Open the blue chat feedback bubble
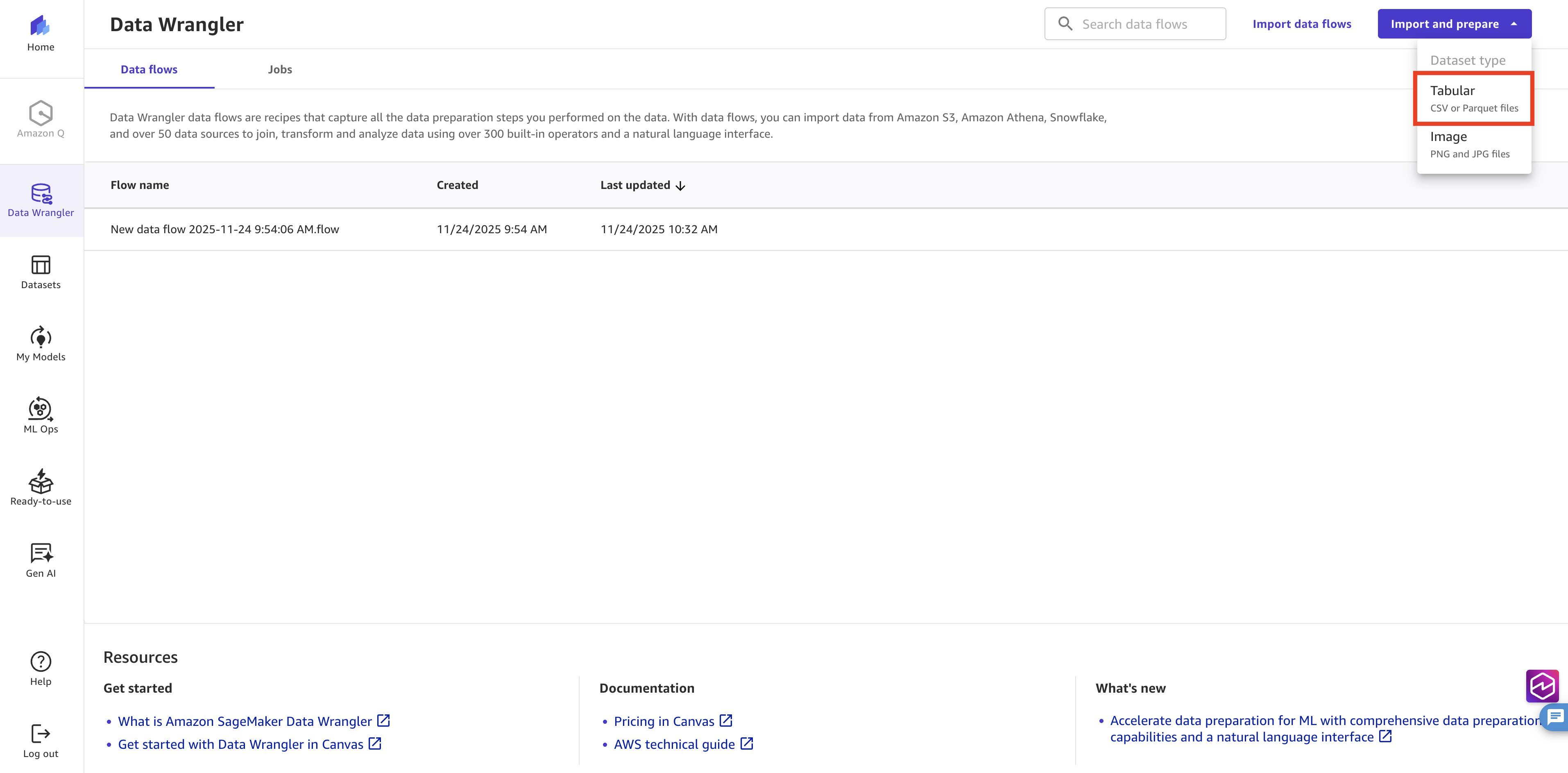 click(x=1554, y=717)
